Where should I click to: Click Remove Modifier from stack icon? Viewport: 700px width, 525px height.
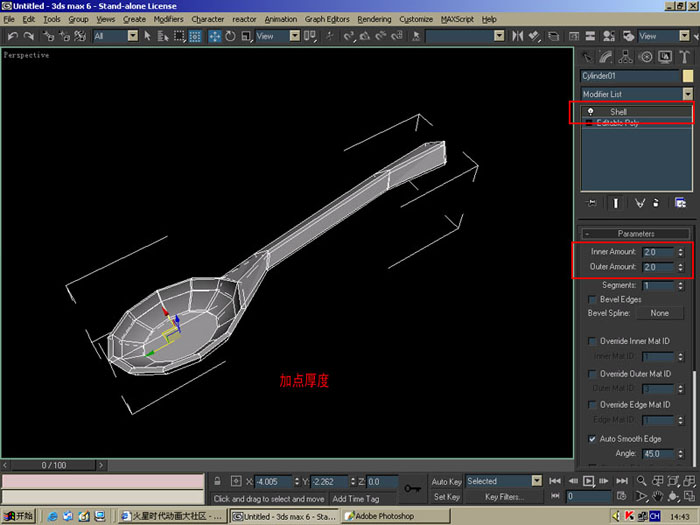point(656,203)
